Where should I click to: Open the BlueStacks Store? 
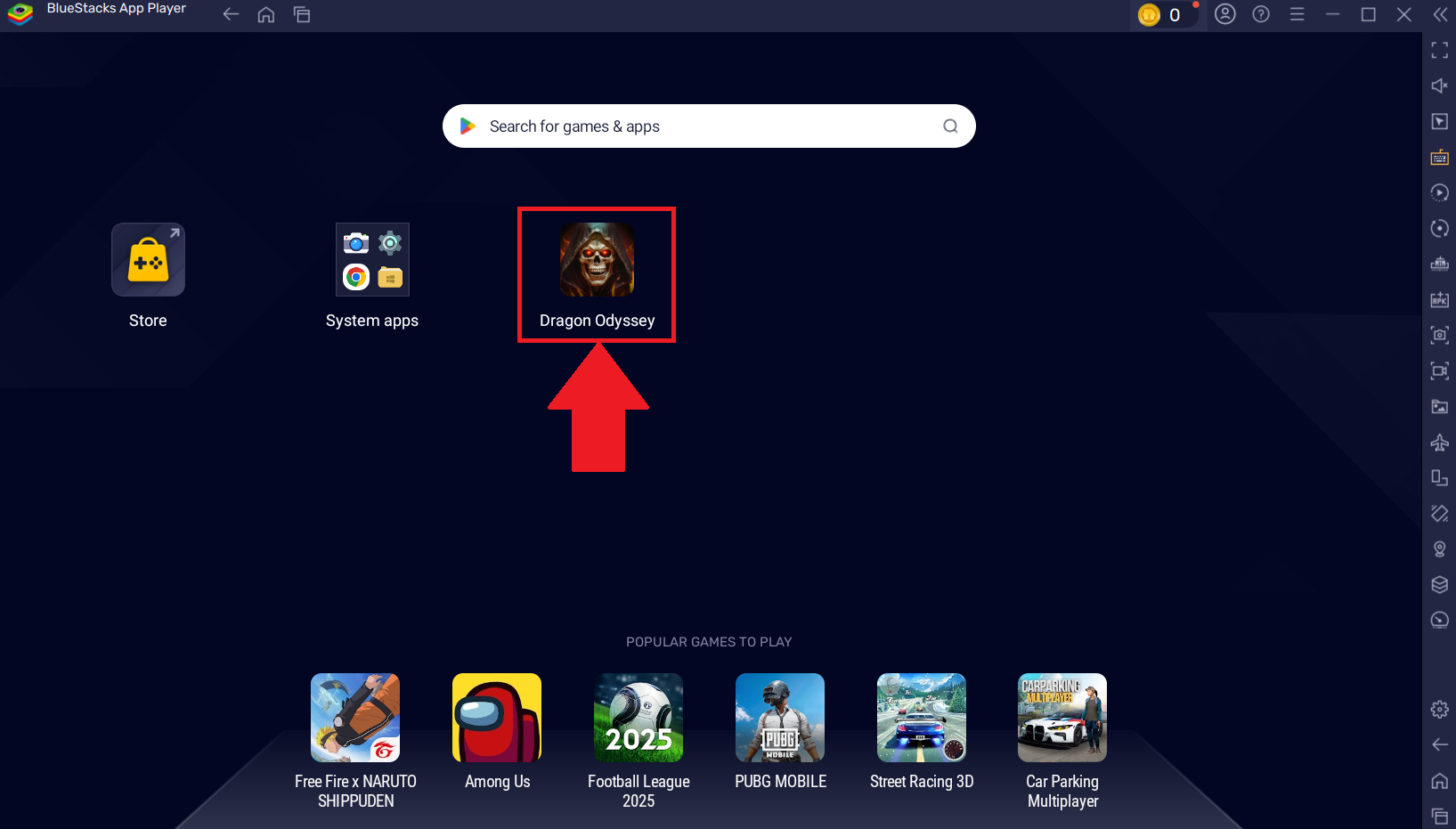point(148,260)
